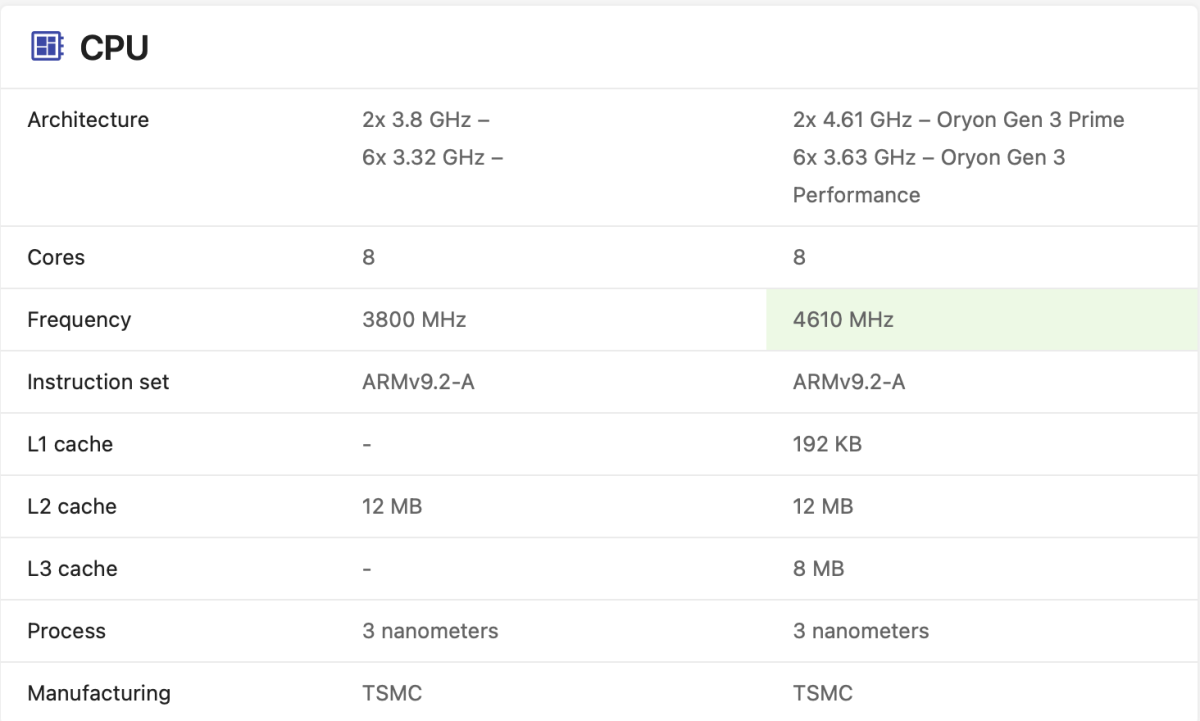
Task: Click the right-hand ARMv9.2-A value
Action: pyautogui.click(x=848, y=382)
